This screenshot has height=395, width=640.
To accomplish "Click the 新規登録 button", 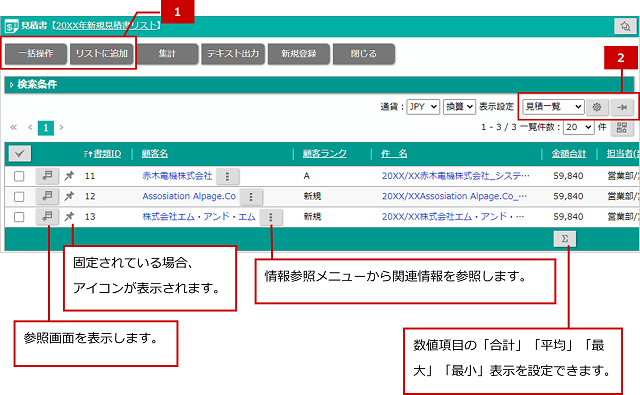I will coord(298,53).
